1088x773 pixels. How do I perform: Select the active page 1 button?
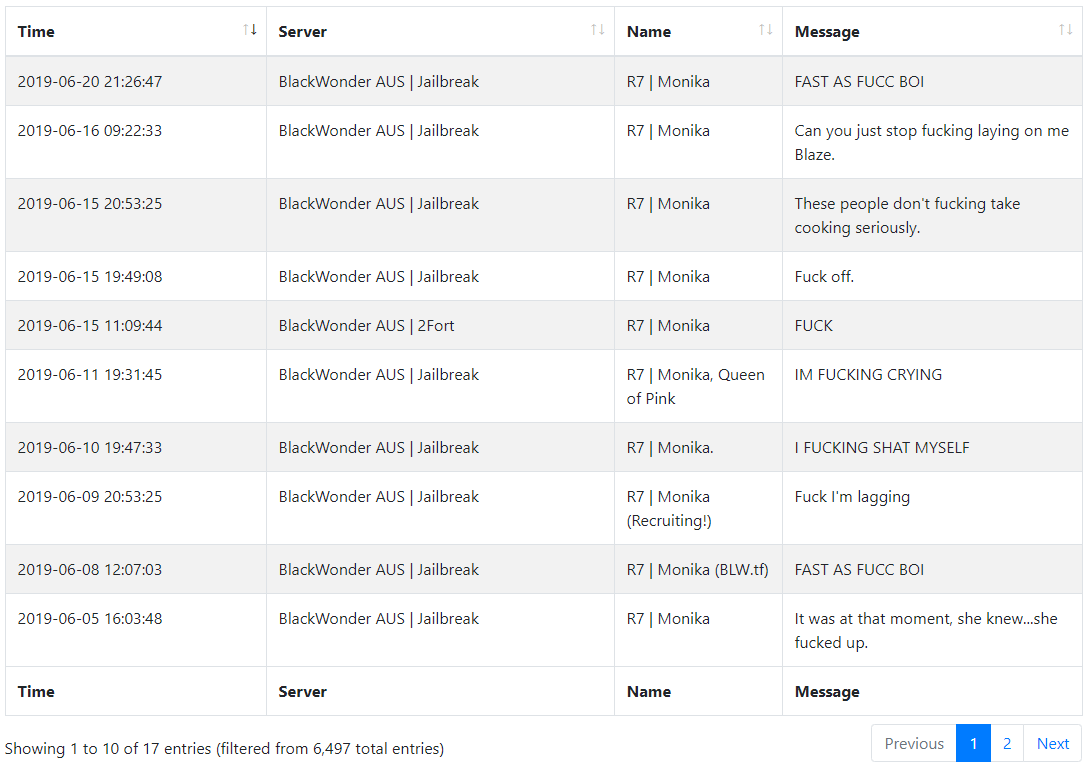(x=974, y=743)
